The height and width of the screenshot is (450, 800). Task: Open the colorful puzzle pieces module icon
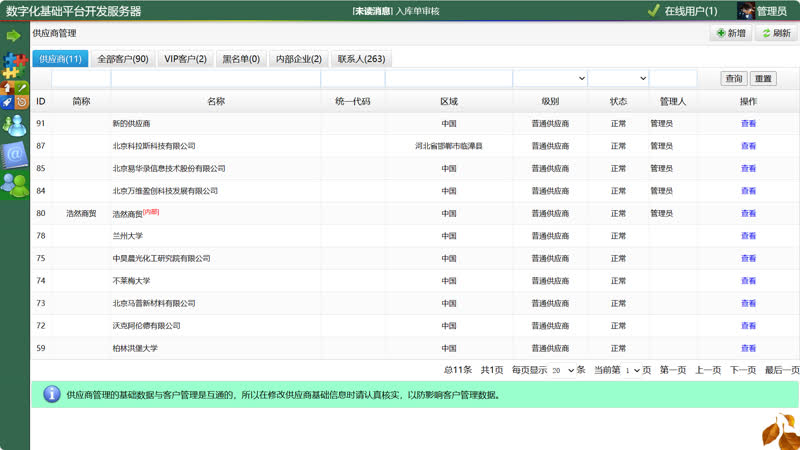(x=14, y=66)
